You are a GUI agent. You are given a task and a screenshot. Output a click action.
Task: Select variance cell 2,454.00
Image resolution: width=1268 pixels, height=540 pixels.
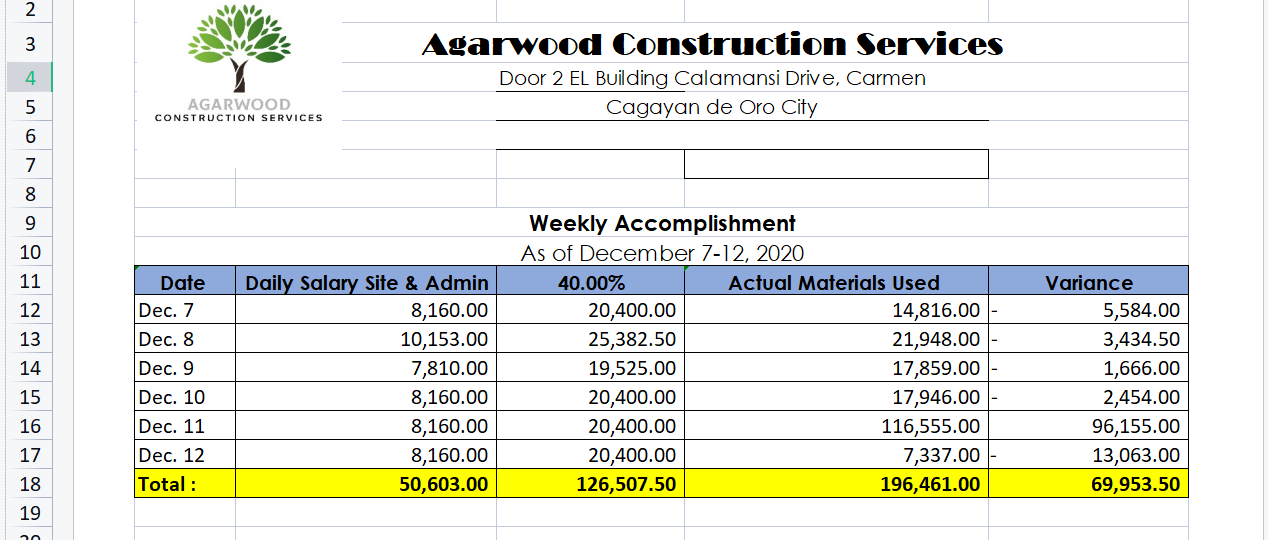(x=1088, y=397)
